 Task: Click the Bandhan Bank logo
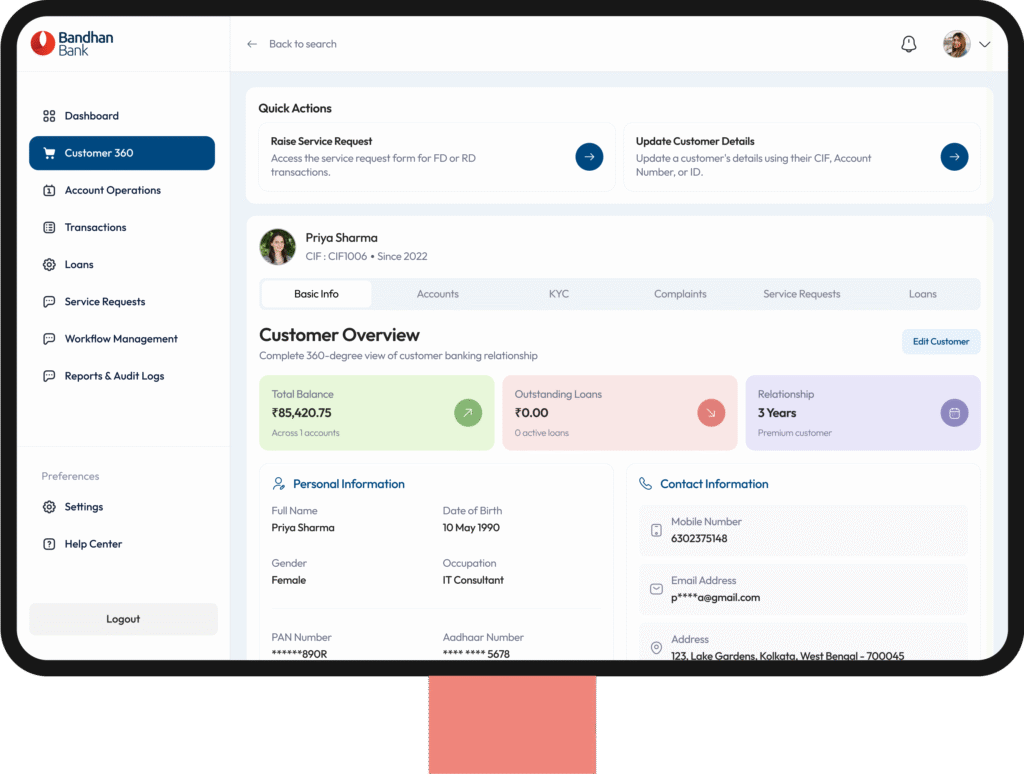[72, 43]
